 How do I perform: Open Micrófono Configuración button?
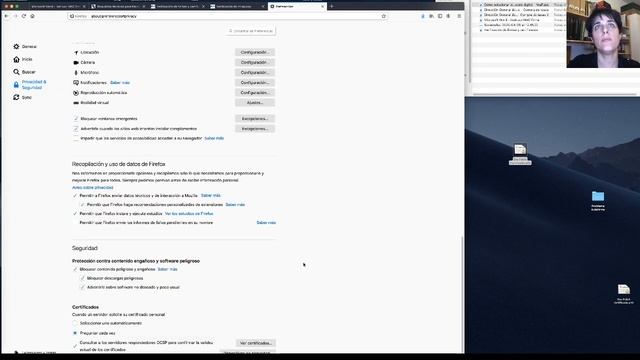pyautogui.click(x=255, y=73)
